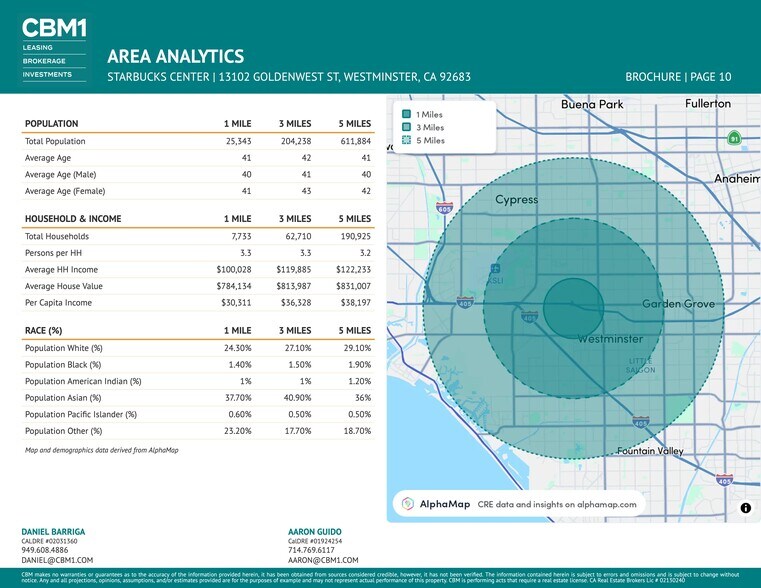Click the Population Pacific Islander (%) row label

pos(81,414)
